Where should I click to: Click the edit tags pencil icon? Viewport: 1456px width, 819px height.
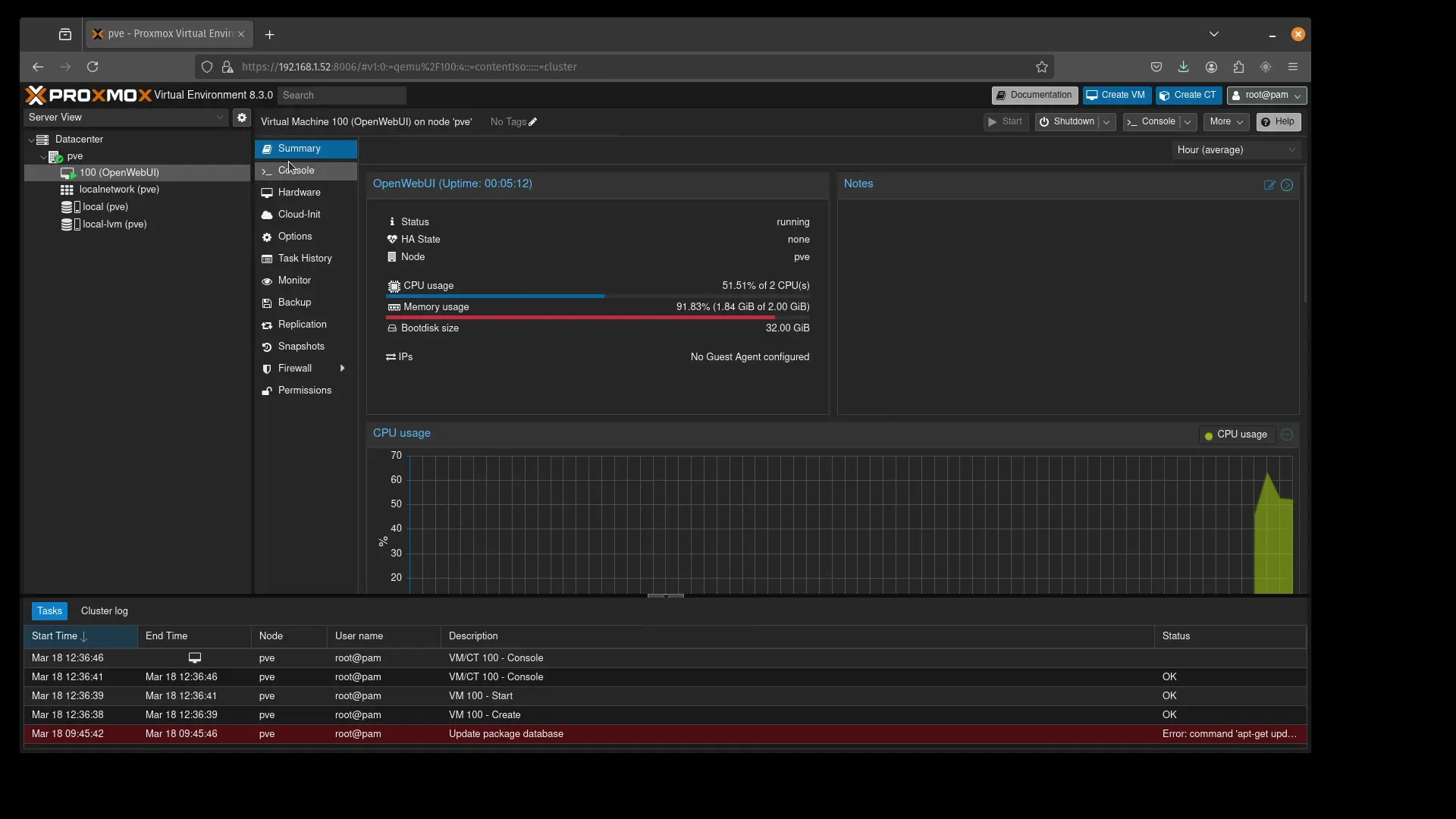click(x=533, y=122)
